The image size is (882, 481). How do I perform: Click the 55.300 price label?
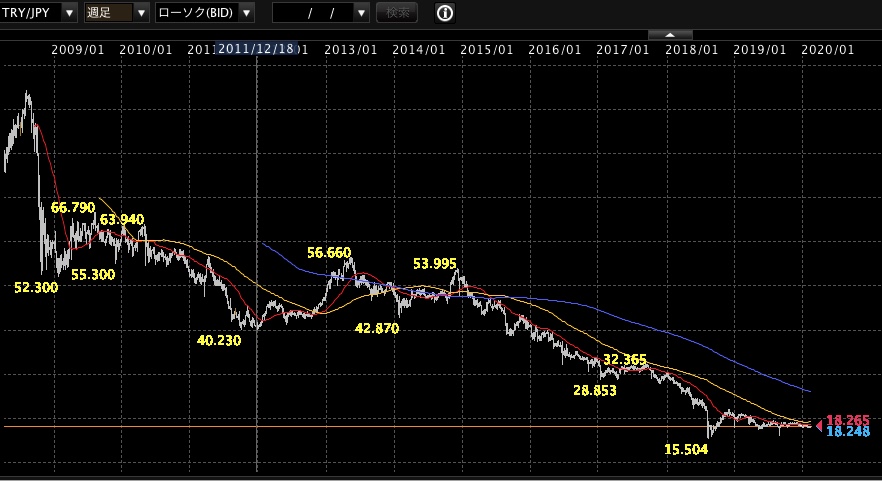pos(93,275)
